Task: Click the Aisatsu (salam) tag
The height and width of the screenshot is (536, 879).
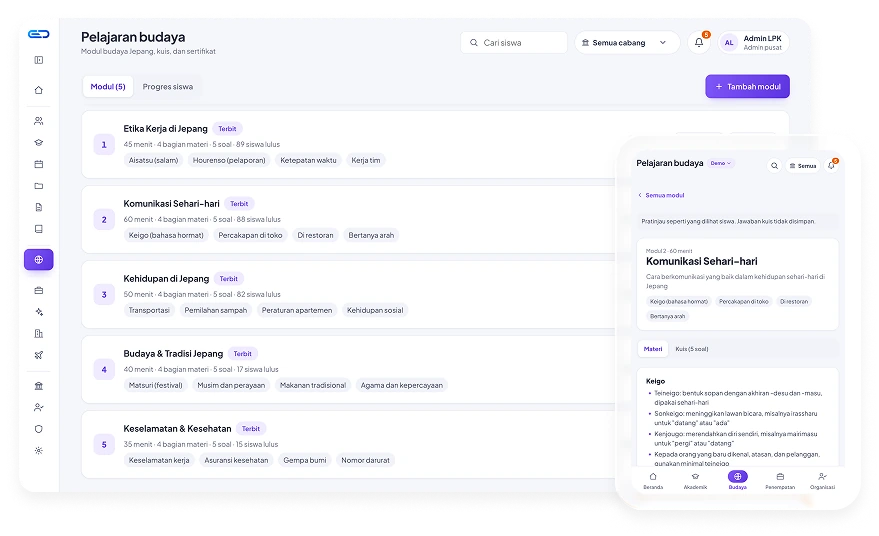Action: pyautogui.click(x=154, y=160)
